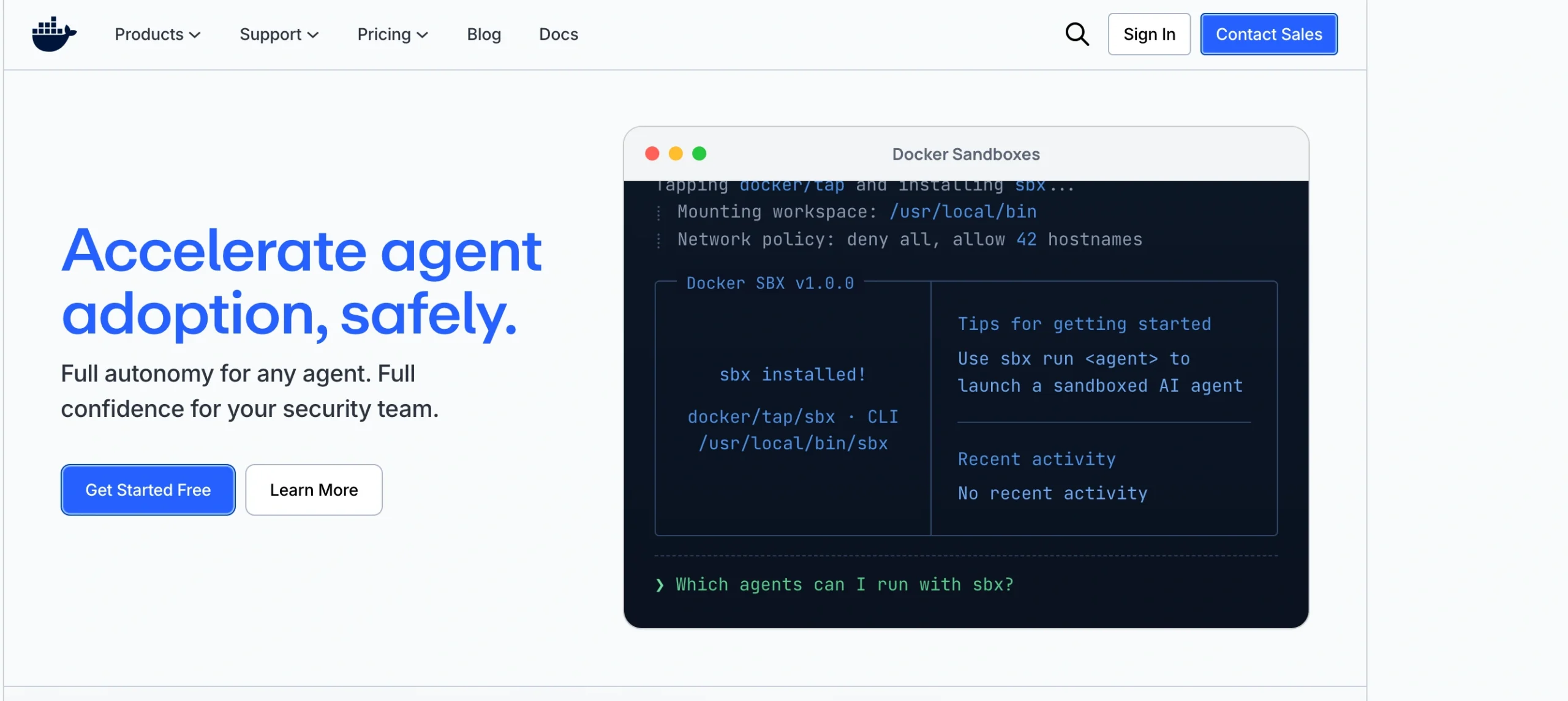Expand the Pricing menu
Image resolution: width=1568 pixels, height=701 pixels.
coord(393,34)
